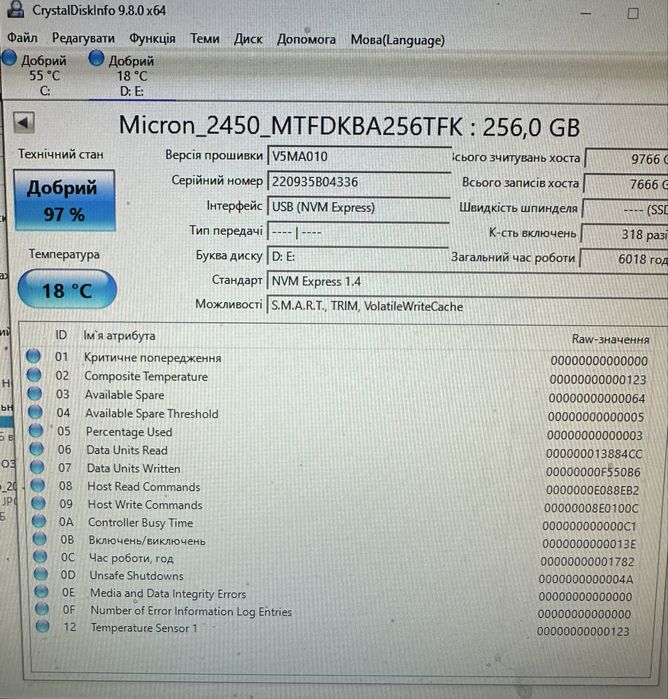
Task: Click status circle for Temperature Sensor 1
Action: (x=42, y=626)
